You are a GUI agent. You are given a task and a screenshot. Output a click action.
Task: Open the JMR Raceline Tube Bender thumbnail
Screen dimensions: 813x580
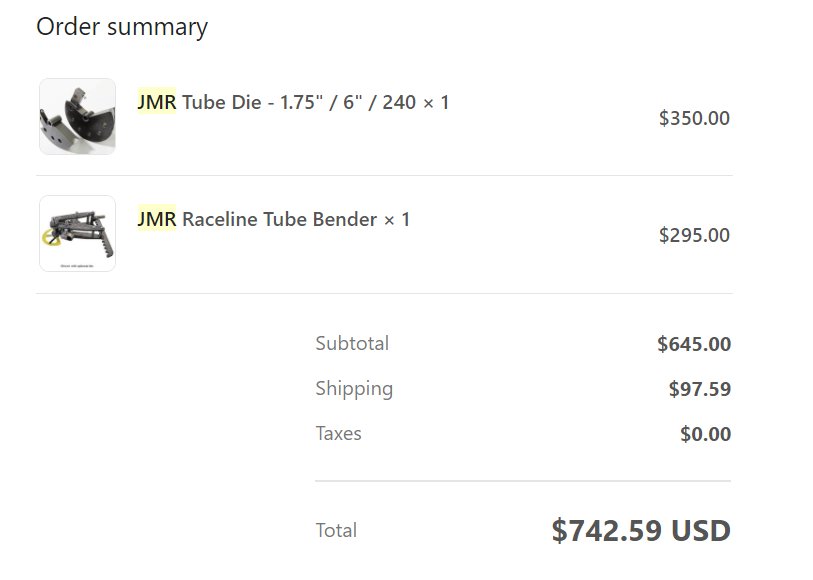coord(77,233)
